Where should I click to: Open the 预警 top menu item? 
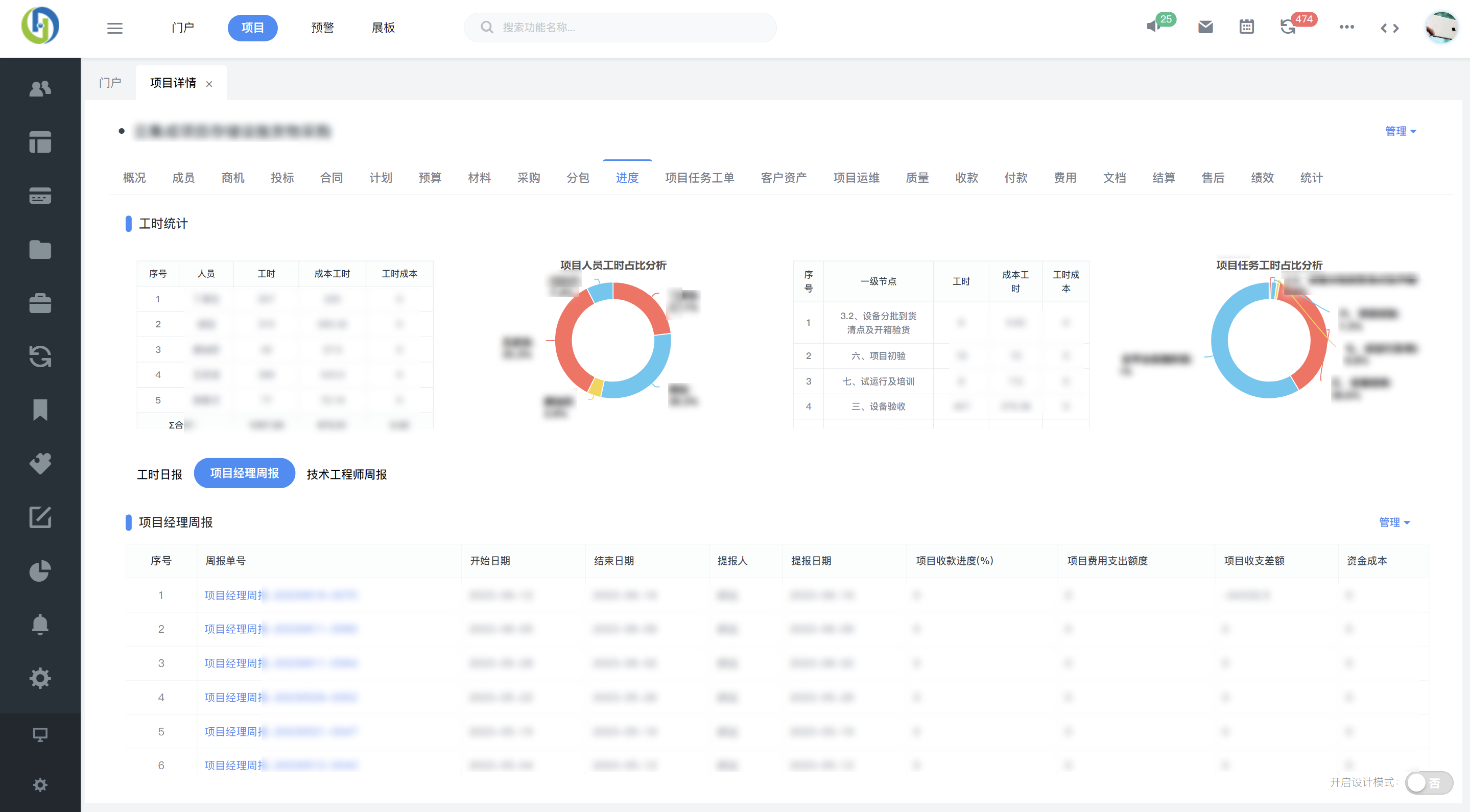tap(322, 28)
